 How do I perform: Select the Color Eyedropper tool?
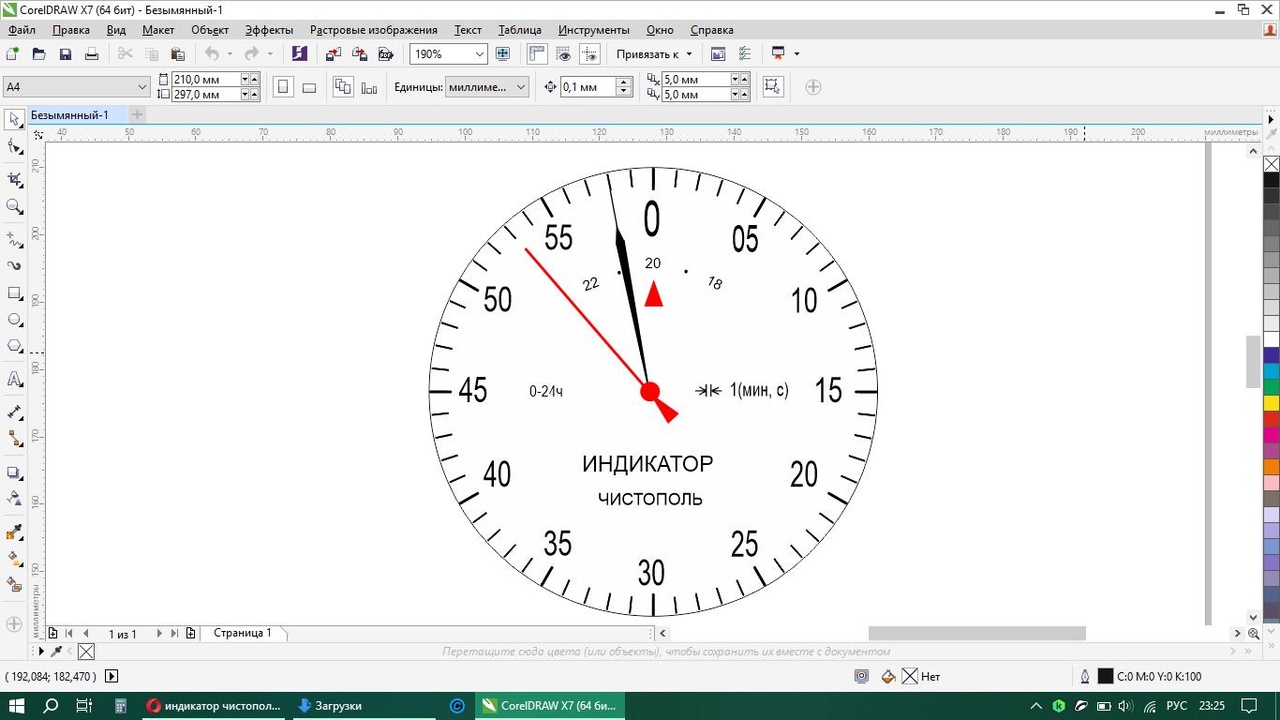[15, 532]
